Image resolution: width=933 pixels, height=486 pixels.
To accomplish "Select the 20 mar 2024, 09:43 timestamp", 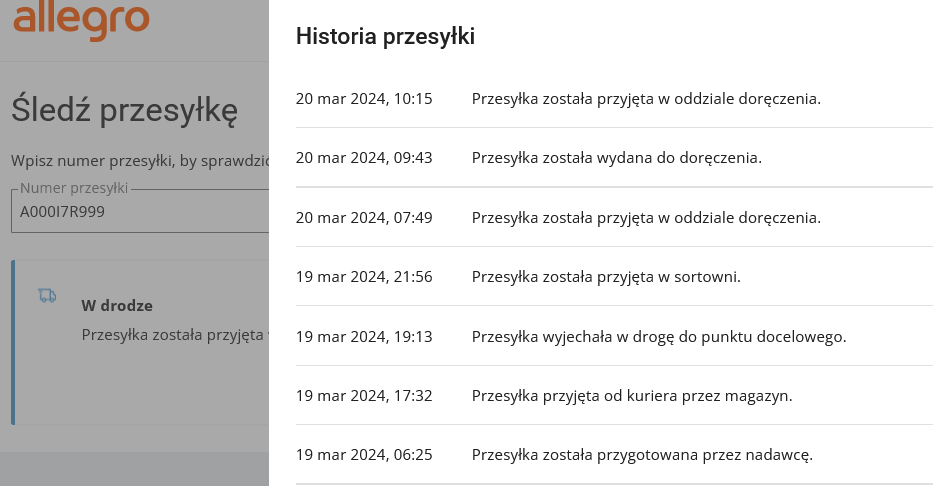I will 364,158.
